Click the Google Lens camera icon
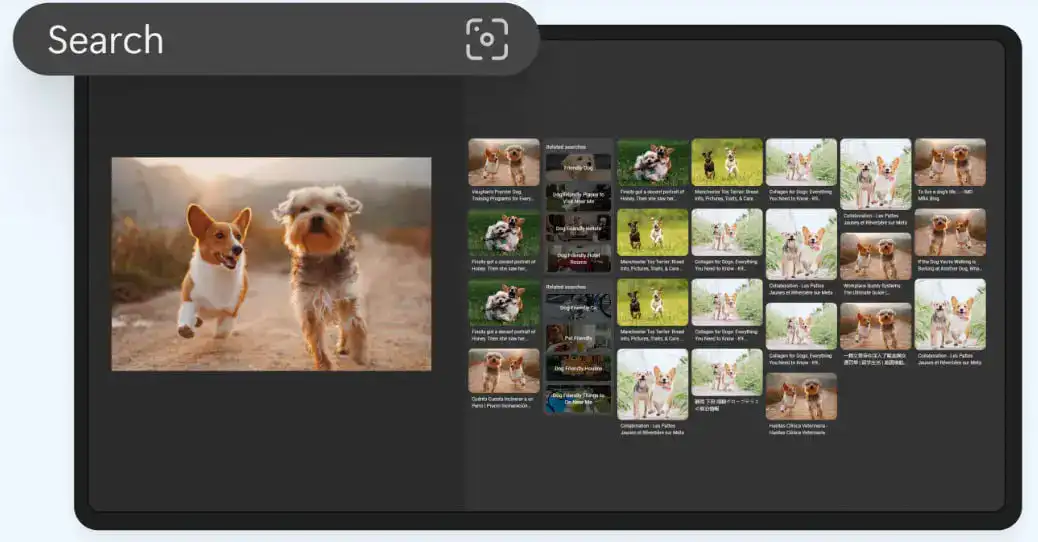The width and height of the screenshot is (1038, 542). point(487,40)
